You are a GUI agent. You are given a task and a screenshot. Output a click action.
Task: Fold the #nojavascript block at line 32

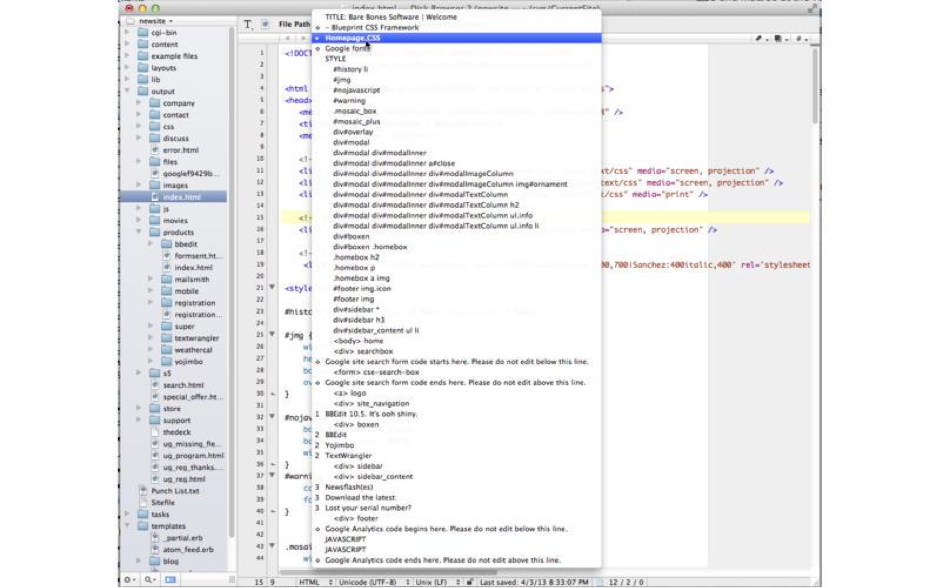[x=272, y=416]
